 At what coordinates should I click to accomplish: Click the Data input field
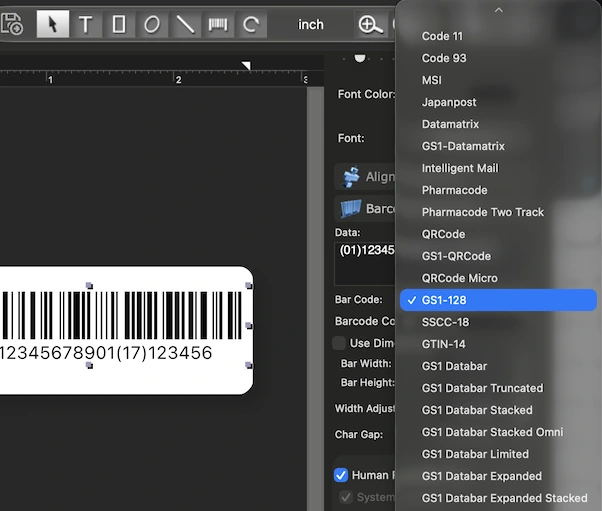click(x=365, y=264)
